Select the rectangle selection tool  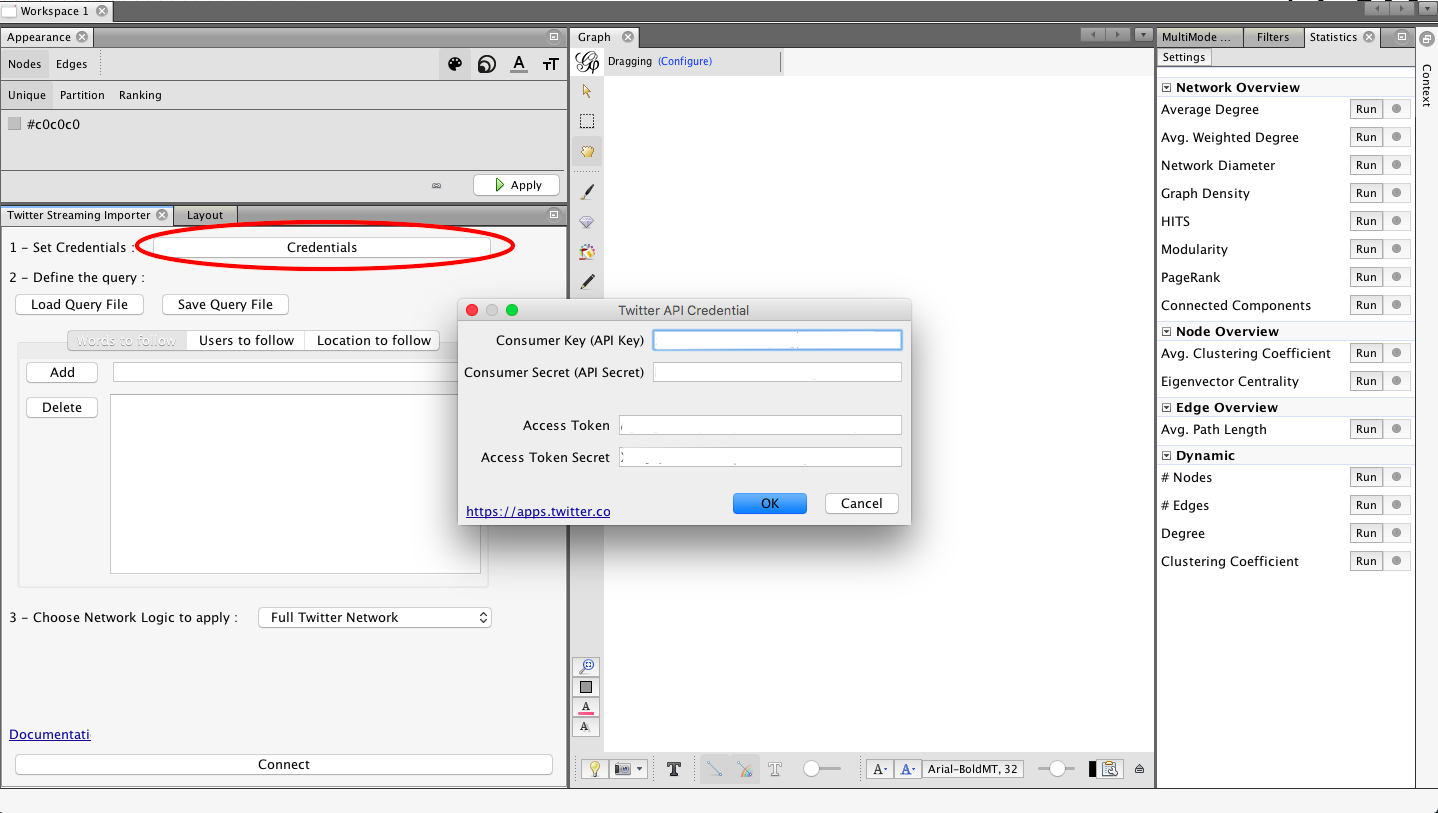click(587, 121)
